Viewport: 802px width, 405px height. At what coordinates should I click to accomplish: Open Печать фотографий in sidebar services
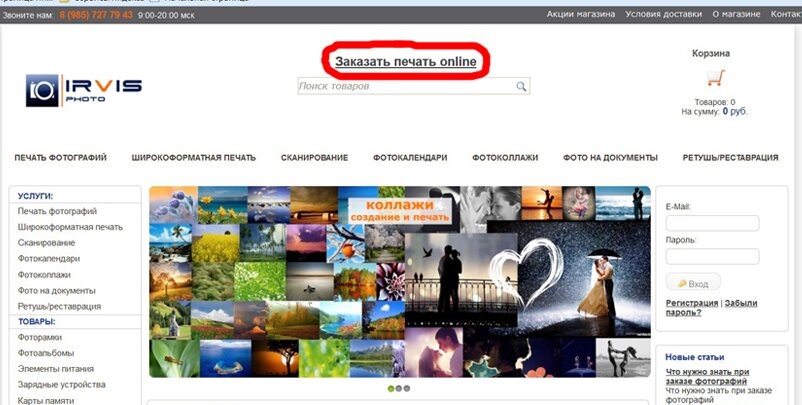pyautogui.click(x=57, y=211)
